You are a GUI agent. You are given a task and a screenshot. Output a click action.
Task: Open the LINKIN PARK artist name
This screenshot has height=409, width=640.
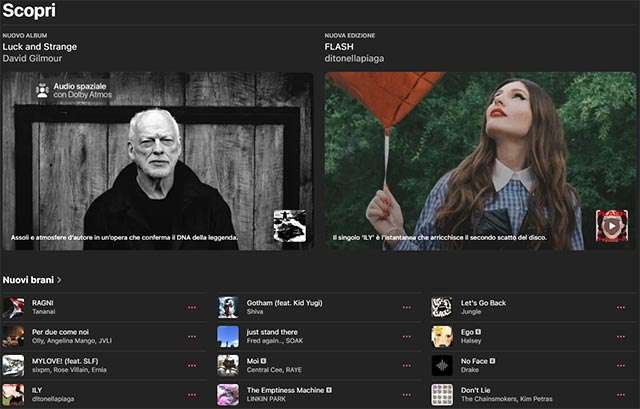266,399
